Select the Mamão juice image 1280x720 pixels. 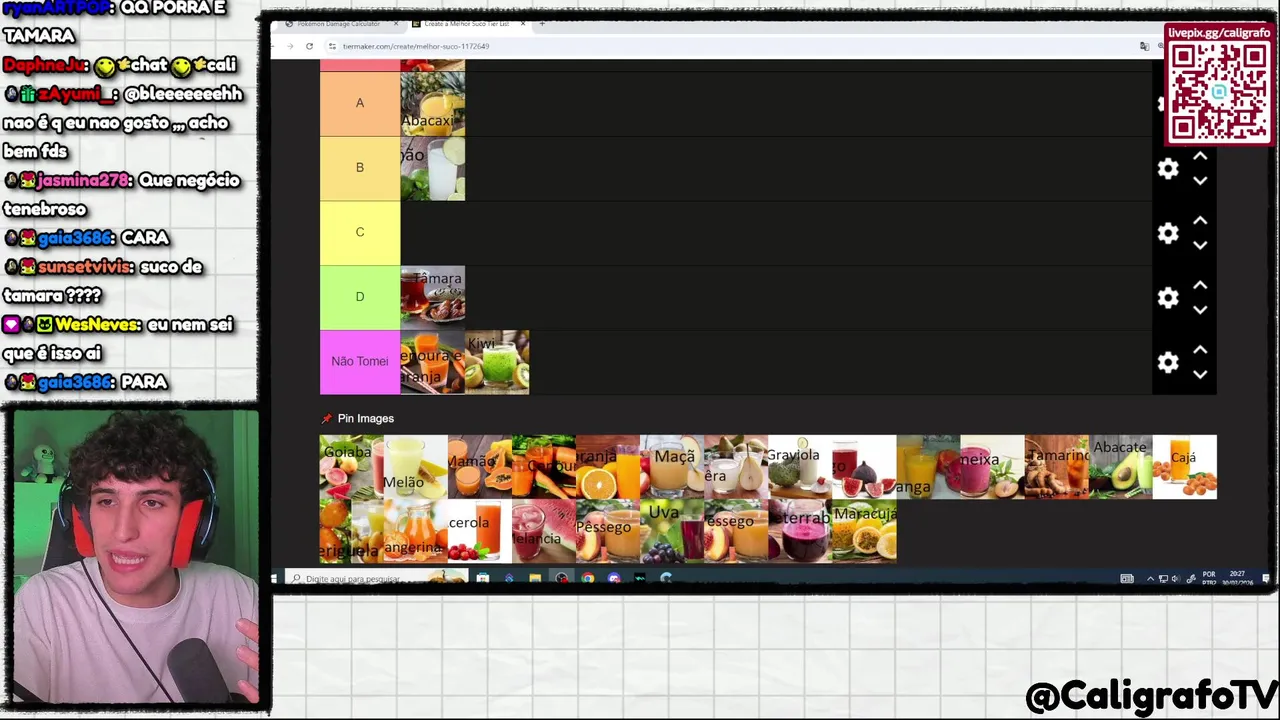[480, 467]
